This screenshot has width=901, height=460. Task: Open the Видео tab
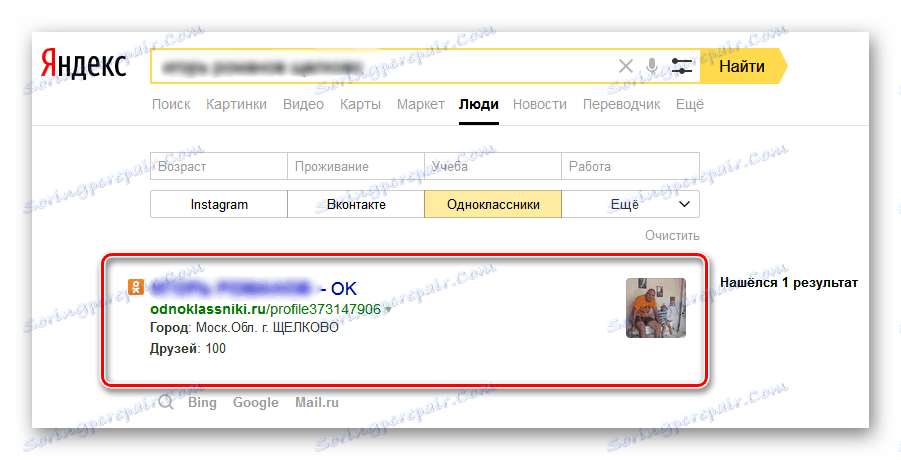click(303, 105)
